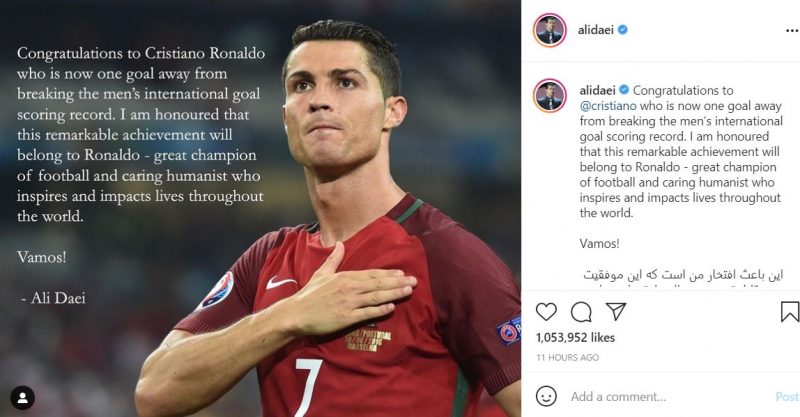Open the emoji picker smiley icon
This screenshot has width=800, height=417.
[x=546, y=396]
